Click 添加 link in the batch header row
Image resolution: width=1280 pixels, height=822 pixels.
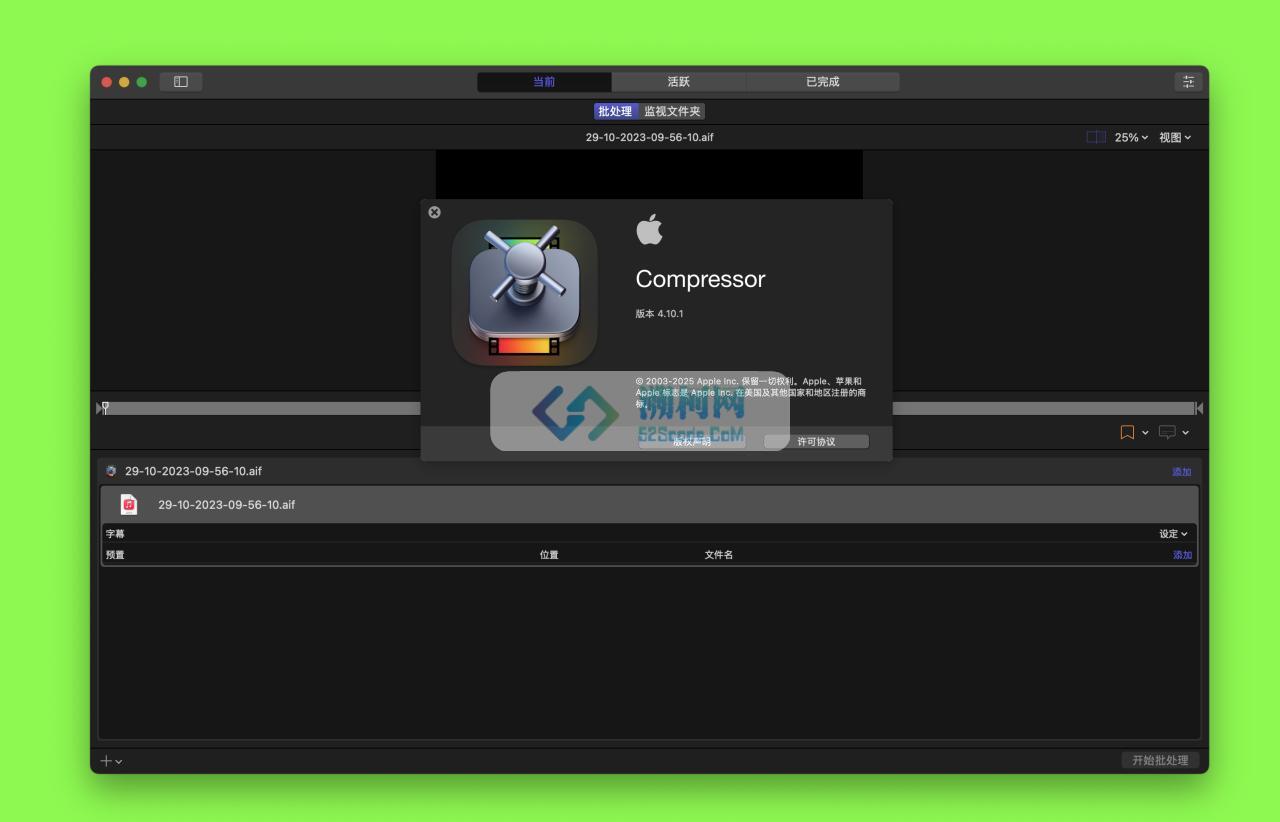(x=1182, y=472)
